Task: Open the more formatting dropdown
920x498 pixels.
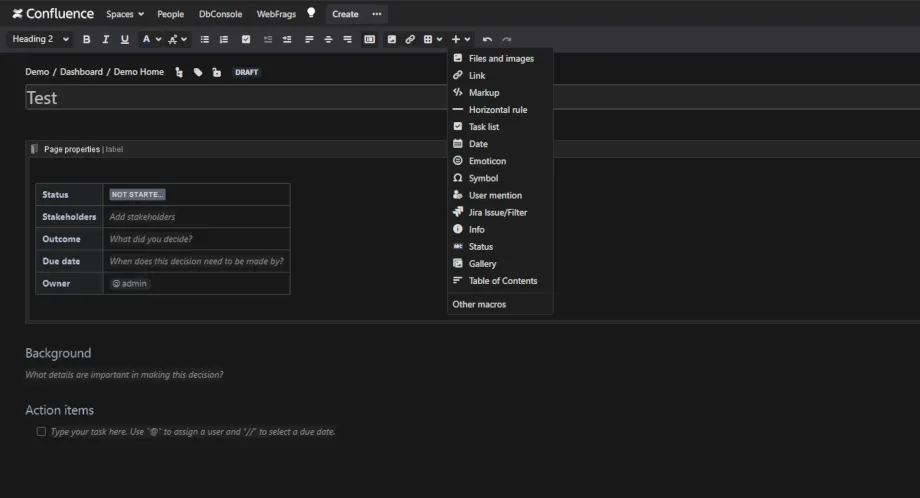Action: click(177, 39)
